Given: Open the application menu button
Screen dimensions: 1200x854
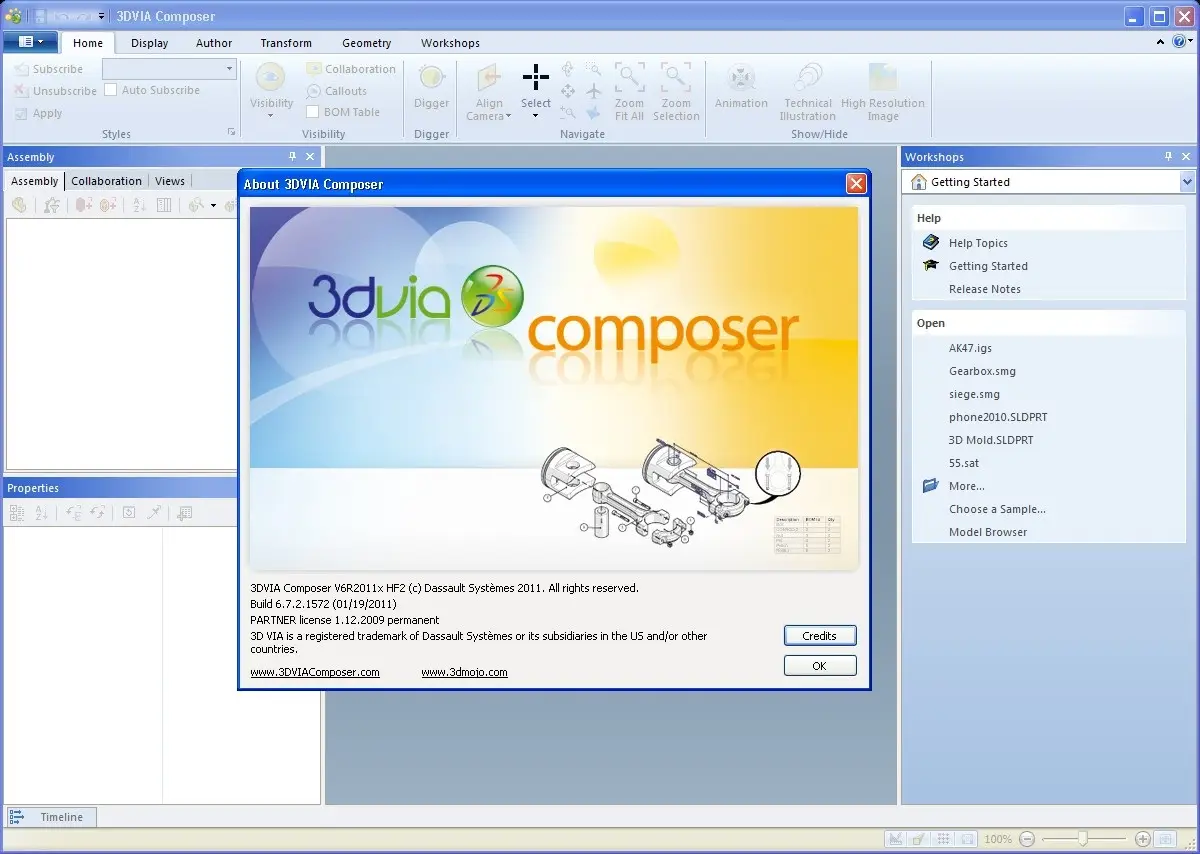Looking at the screenshot, I should tap(30, 42).
